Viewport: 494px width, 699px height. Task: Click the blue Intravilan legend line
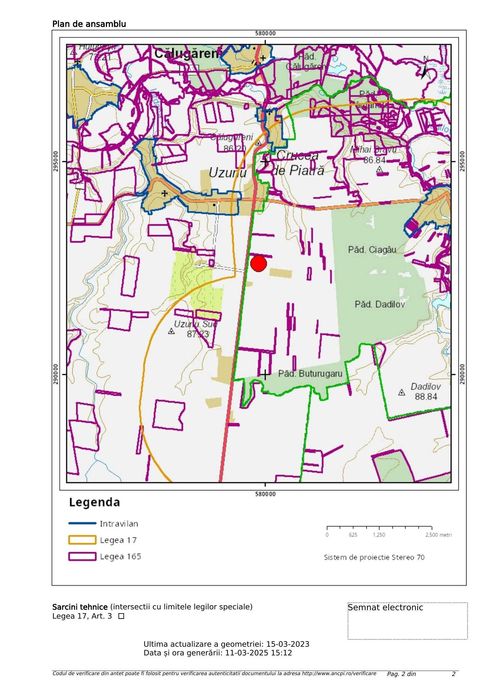pyautogui.click(x=82, y=523)
